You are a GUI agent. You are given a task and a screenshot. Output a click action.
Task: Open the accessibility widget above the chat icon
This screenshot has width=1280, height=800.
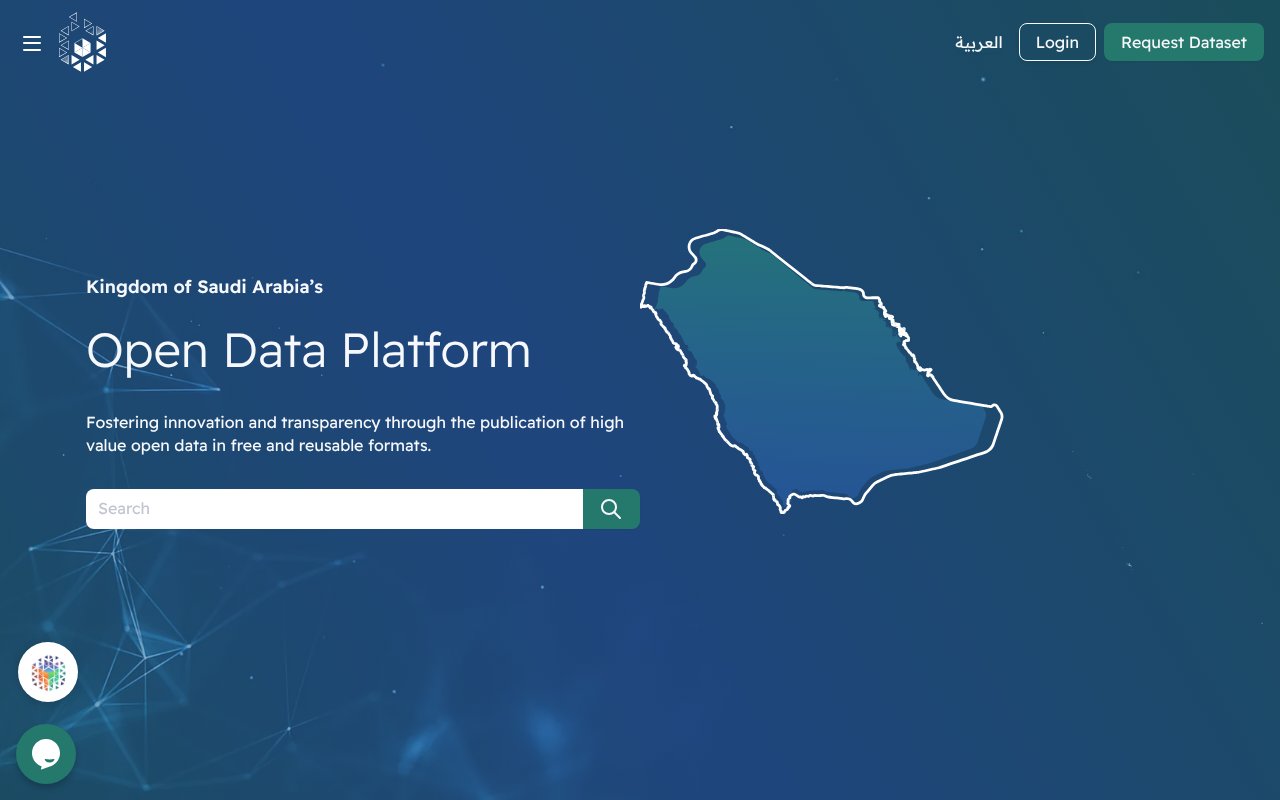(x=47, y=672)
